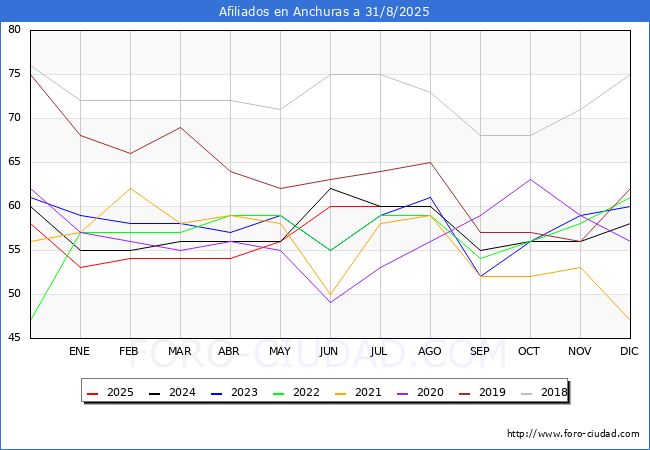Image resolution: width=650 pixels, height=450 pixels.
Task: Click the dark red 2019 line peak at MAR
Action: pos(180,127)
